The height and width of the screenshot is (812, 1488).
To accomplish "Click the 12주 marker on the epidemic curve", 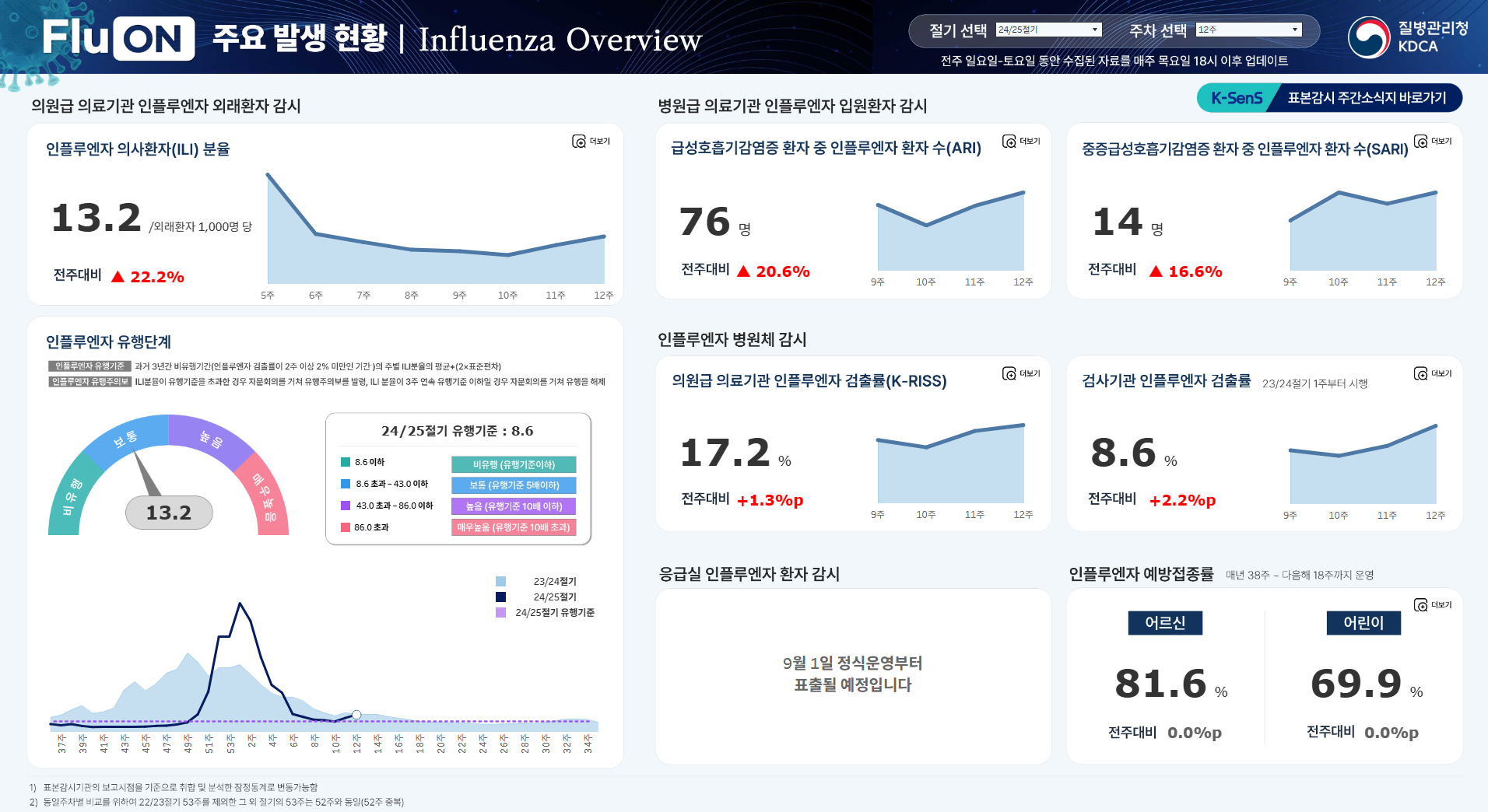I will click(356, 714).
